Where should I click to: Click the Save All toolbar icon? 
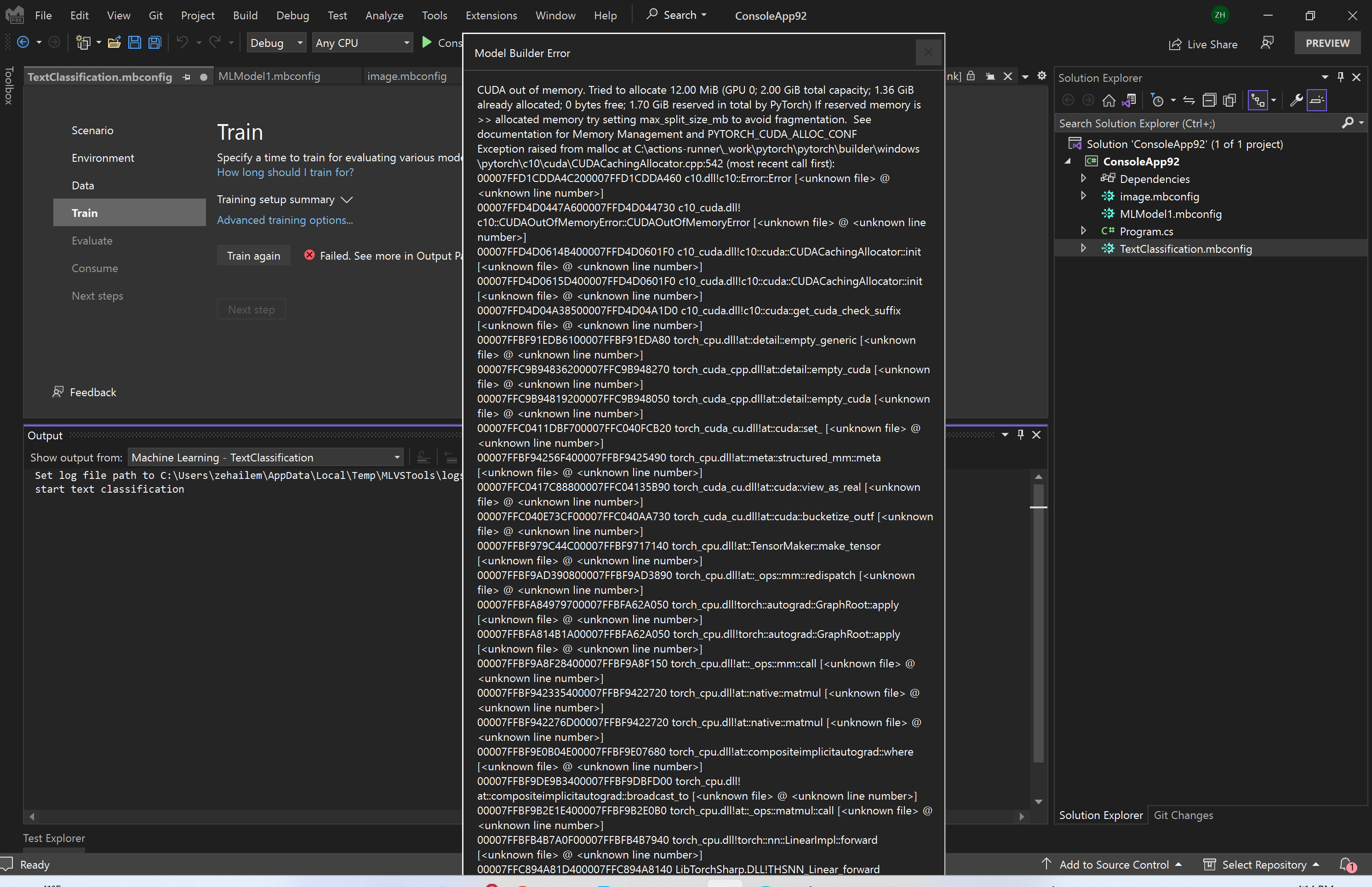click(x=154, y=42)
